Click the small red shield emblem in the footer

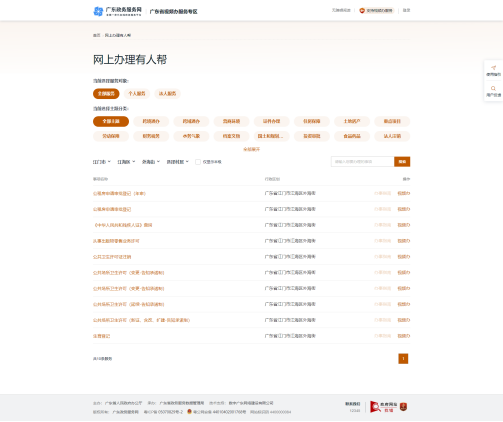click(x=403, y=407)
